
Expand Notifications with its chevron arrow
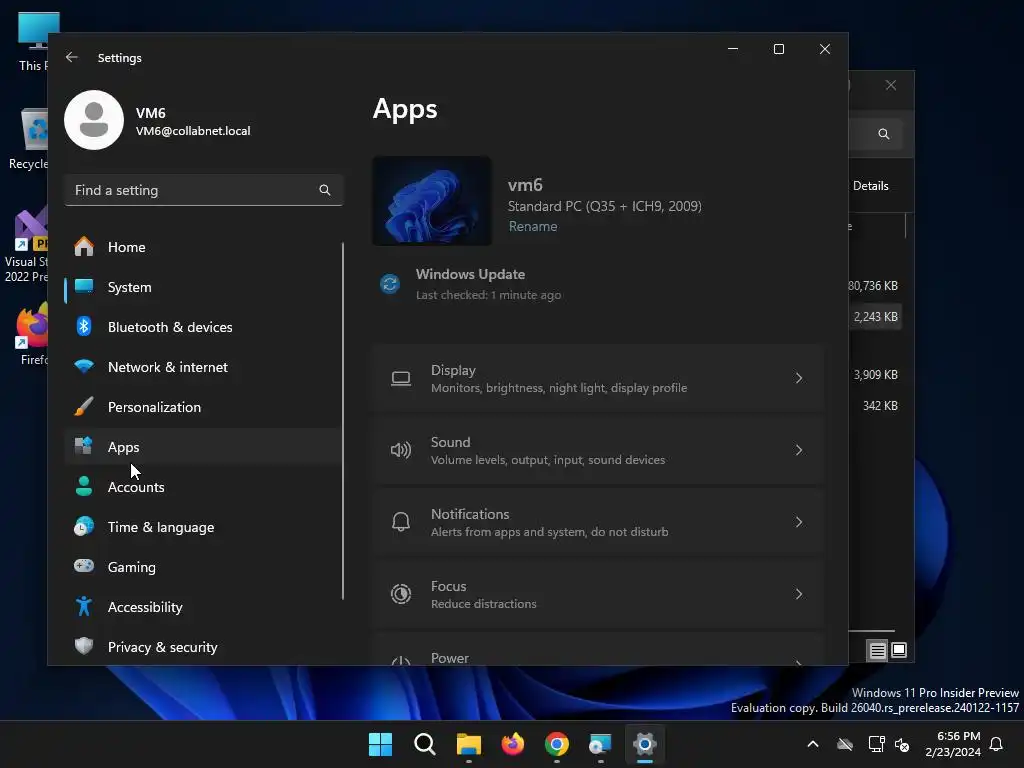click(799, 522)
